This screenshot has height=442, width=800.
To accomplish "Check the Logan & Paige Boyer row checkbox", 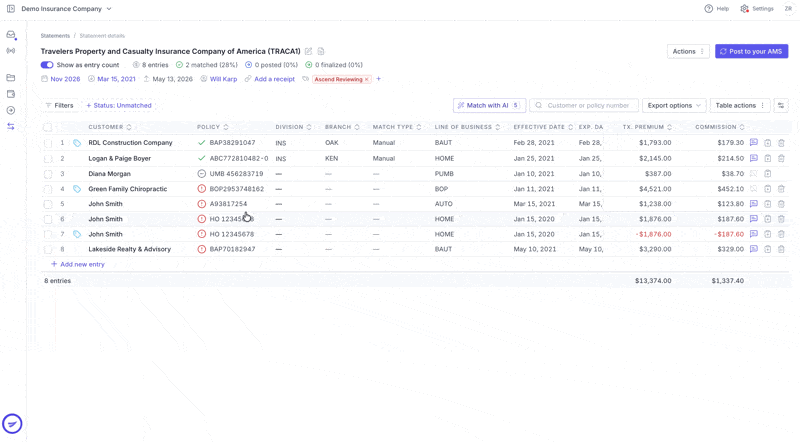I will coord(47,159).
